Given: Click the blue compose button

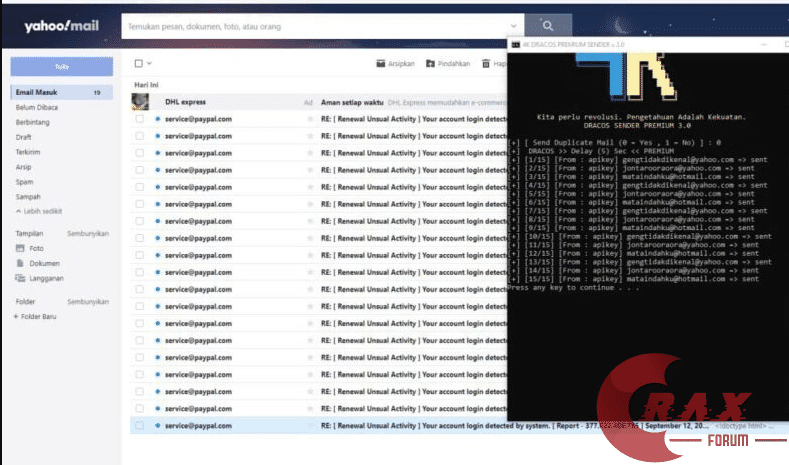Looking at the screenshot, I should [x=61, y=66].
